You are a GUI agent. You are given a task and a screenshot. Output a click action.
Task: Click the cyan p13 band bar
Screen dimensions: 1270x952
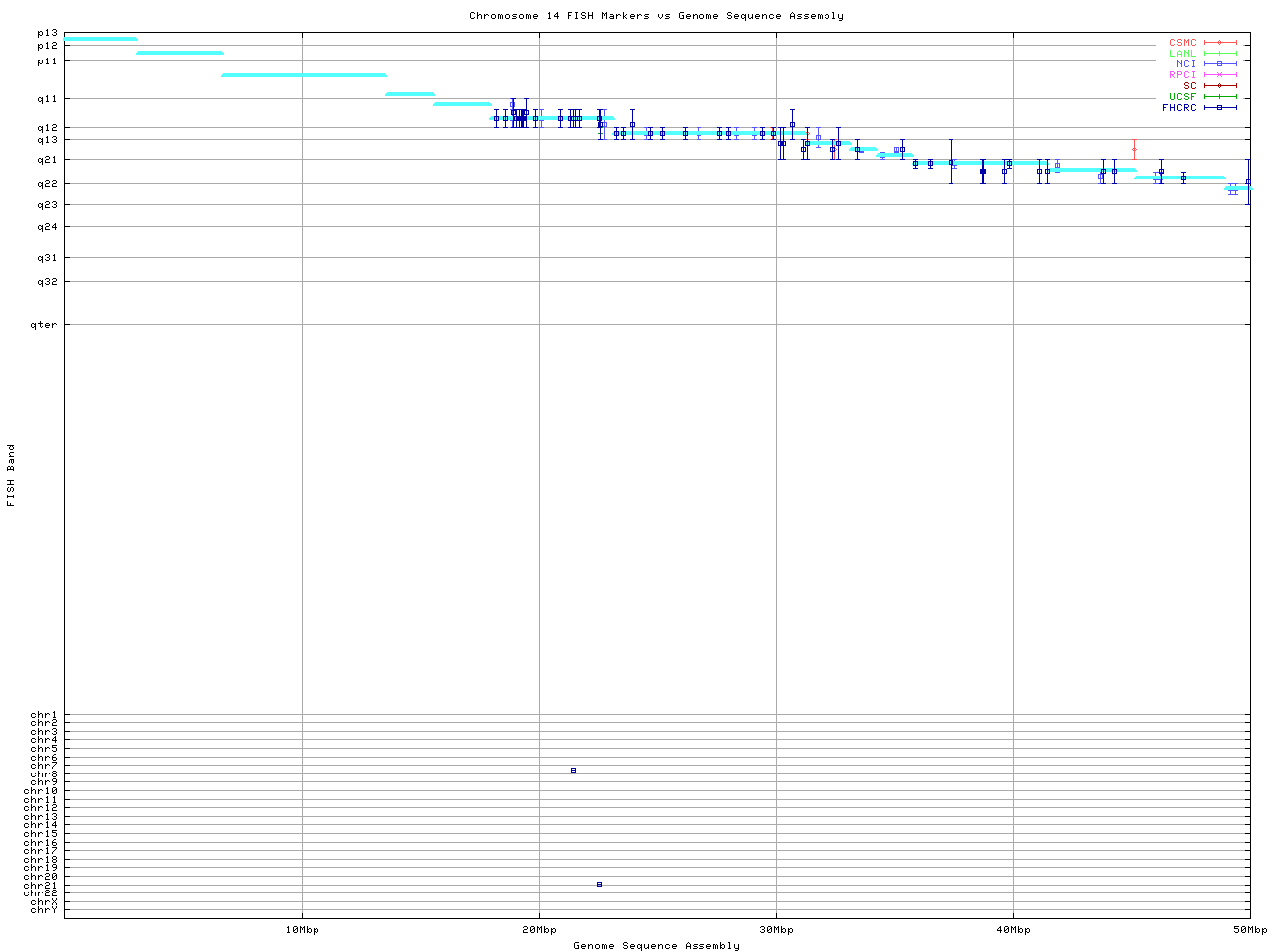(100, 39)
